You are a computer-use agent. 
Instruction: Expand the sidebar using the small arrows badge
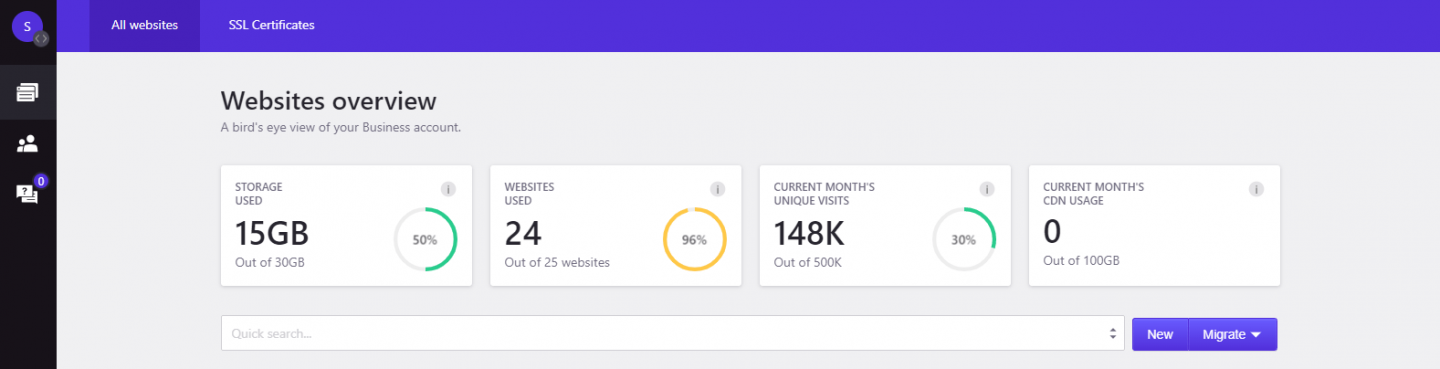pos(41,38)
